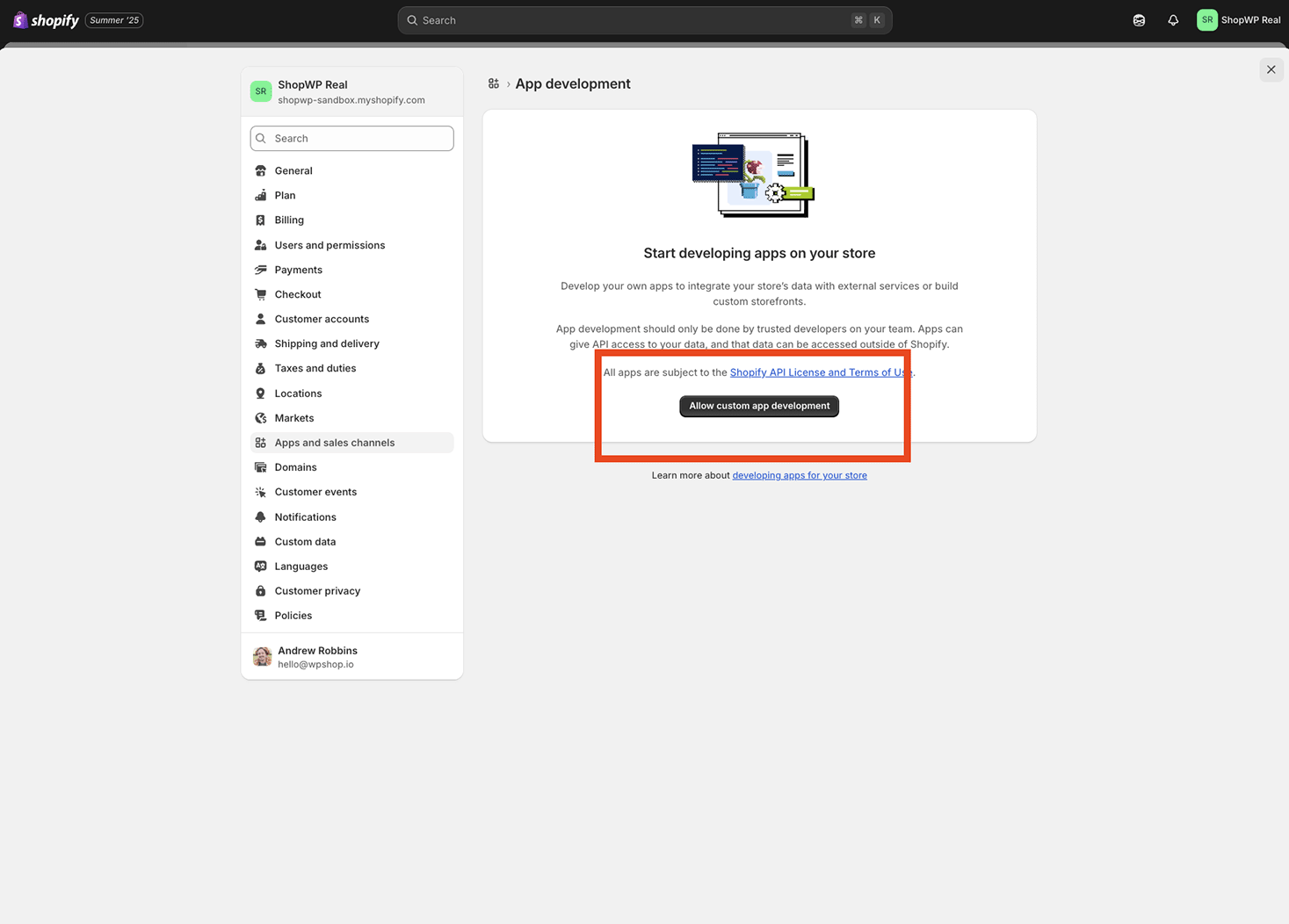The width and height of the screenshot is (1289, 924).
Task: Click the Custom data icon
Action: click(x=261, y=542)
